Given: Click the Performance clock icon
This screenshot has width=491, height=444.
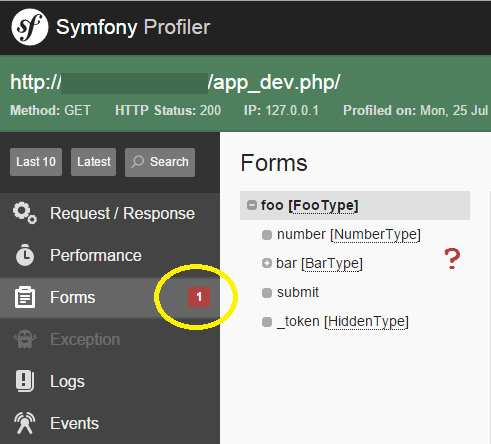Looking at the screenshot, I should (25, 255).
